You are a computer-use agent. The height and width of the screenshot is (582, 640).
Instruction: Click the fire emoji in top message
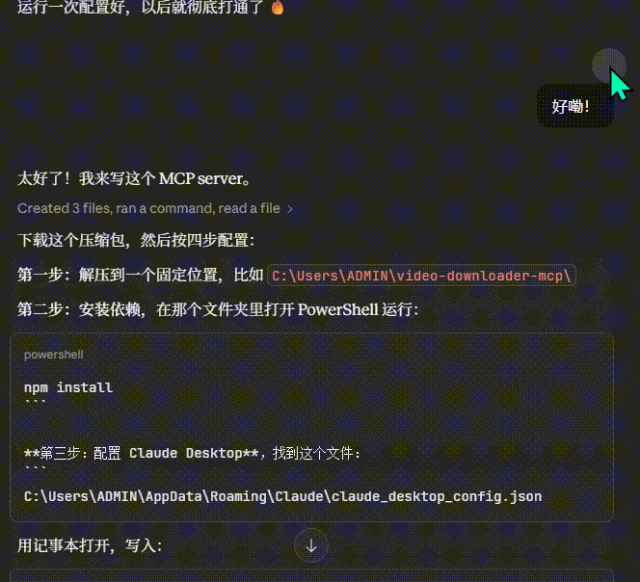(278, 7)
